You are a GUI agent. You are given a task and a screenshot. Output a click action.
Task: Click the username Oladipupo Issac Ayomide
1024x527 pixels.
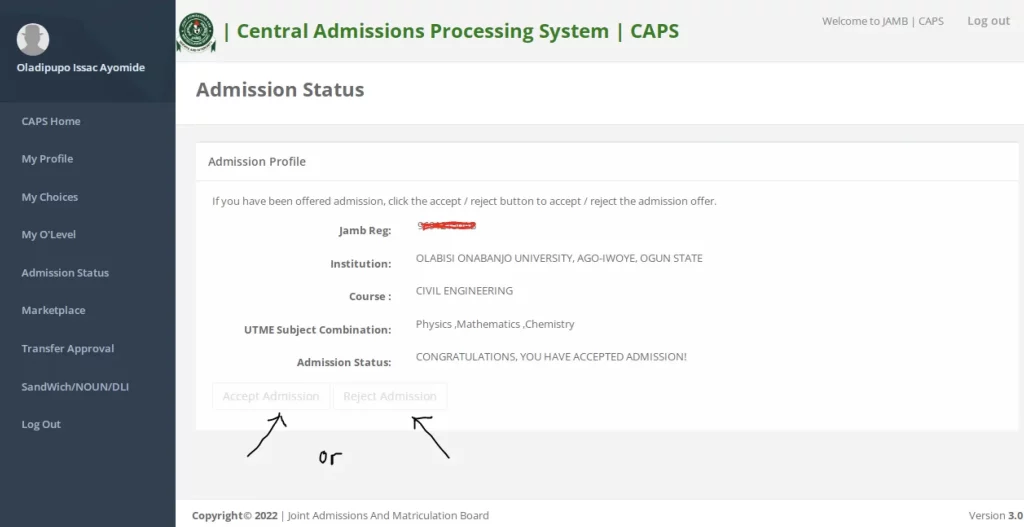pos(81,68)
